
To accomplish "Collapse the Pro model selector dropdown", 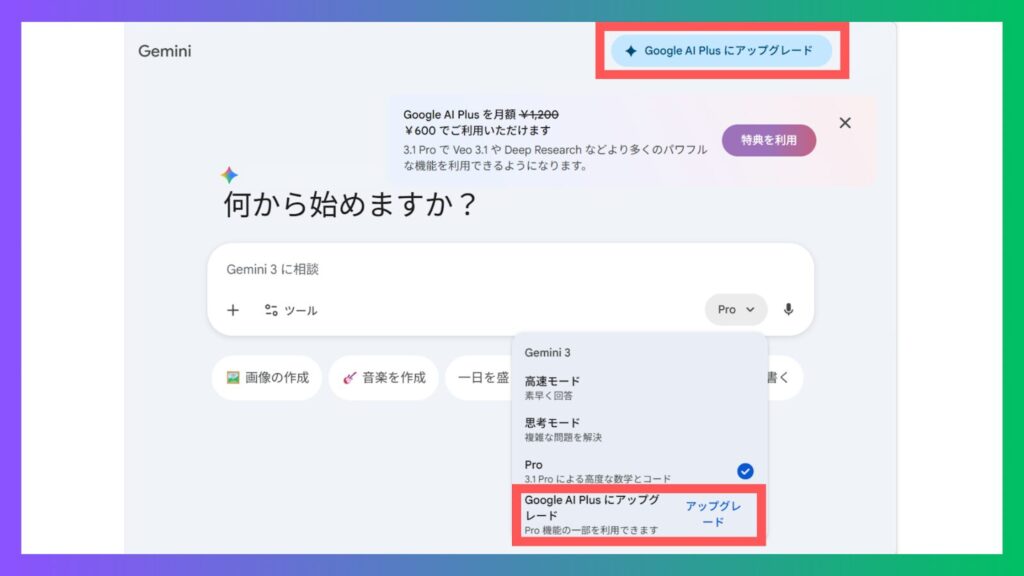I will click(736, 310).
